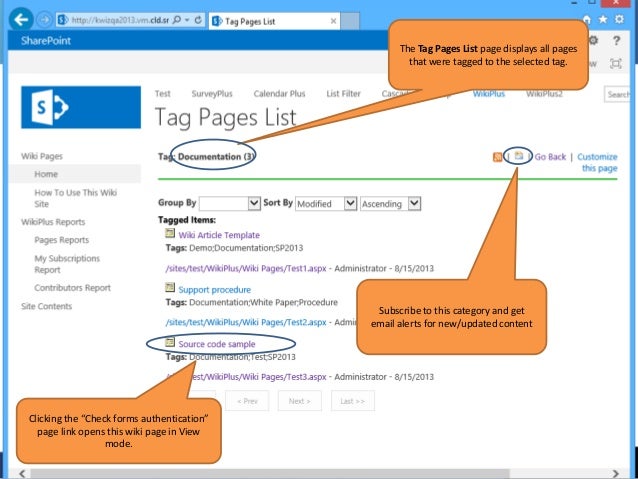Click the horizontal scrollbar right arrow
Image resolution: width=638 pixels, height=479 pixels.
coord(616,474)
